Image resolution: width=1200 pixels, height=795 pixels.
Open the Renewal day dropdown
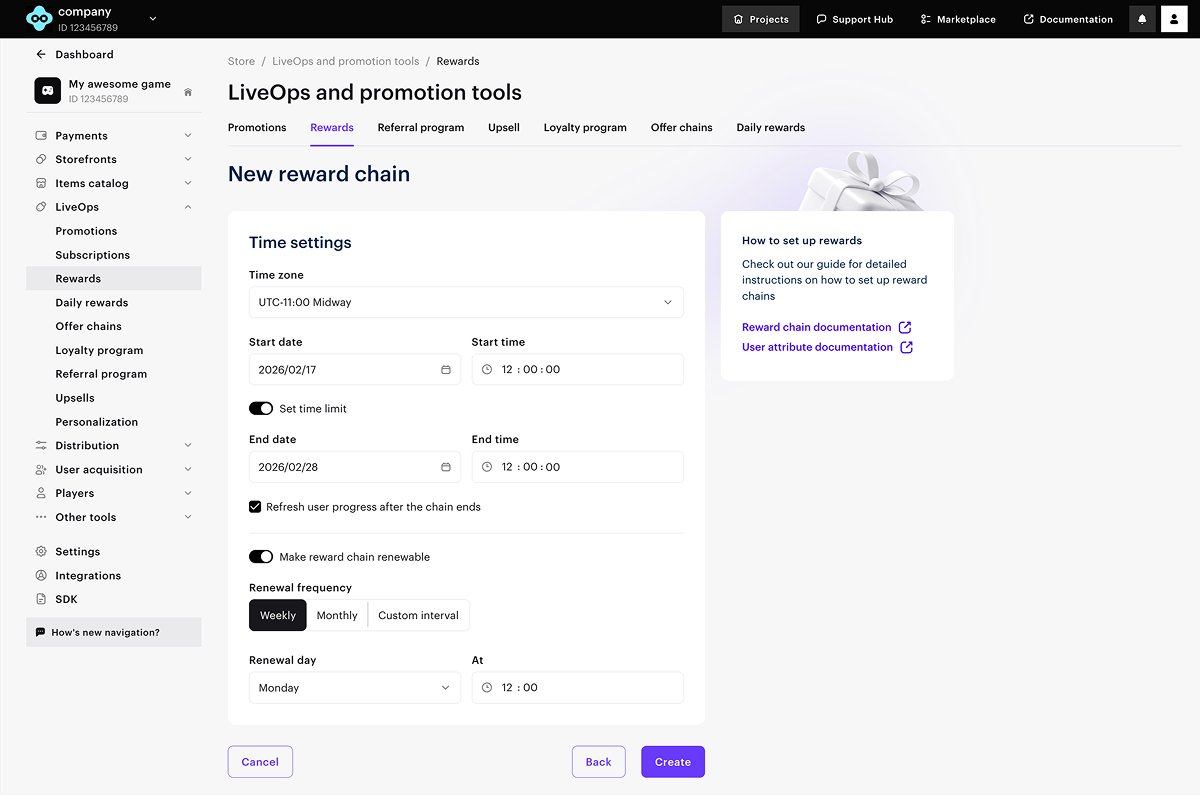355,688
